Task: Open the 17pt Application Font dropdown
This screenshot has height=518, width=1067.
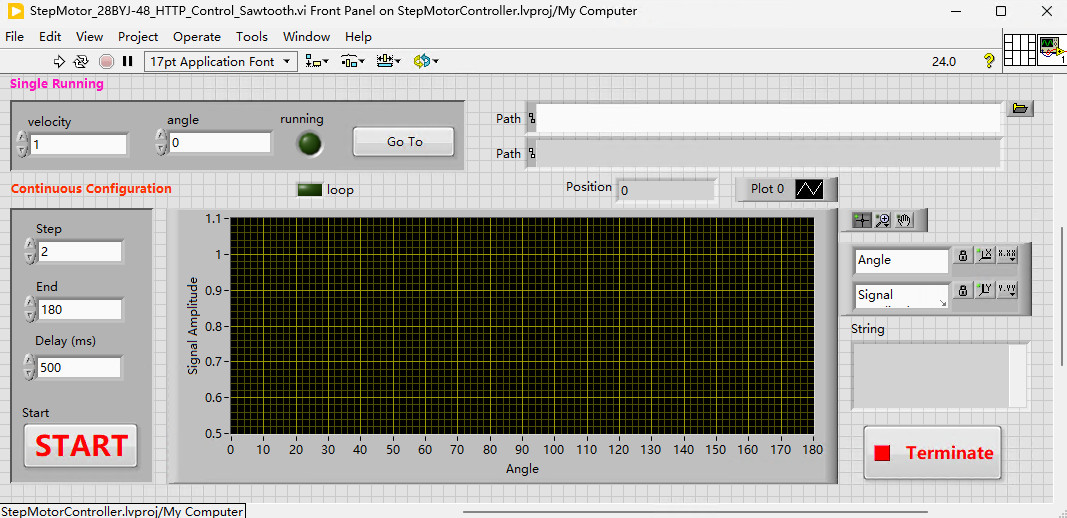Action: pos(220,61)
